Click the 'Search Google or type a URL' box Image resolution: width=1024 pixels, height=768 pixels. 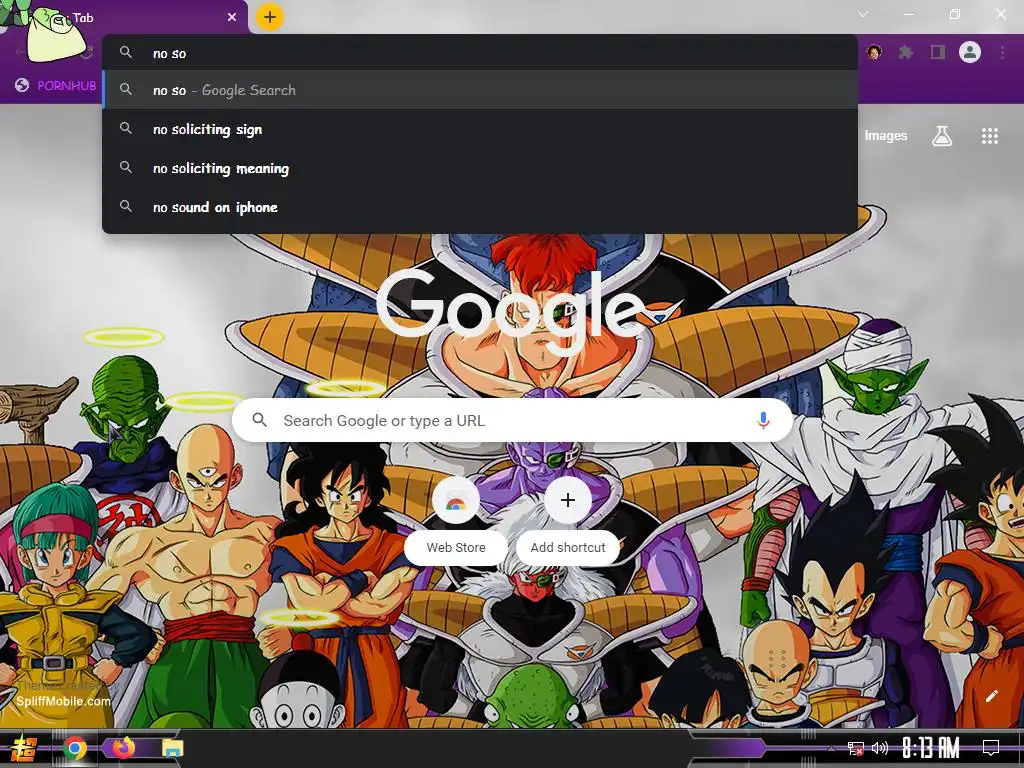[513, 421]
